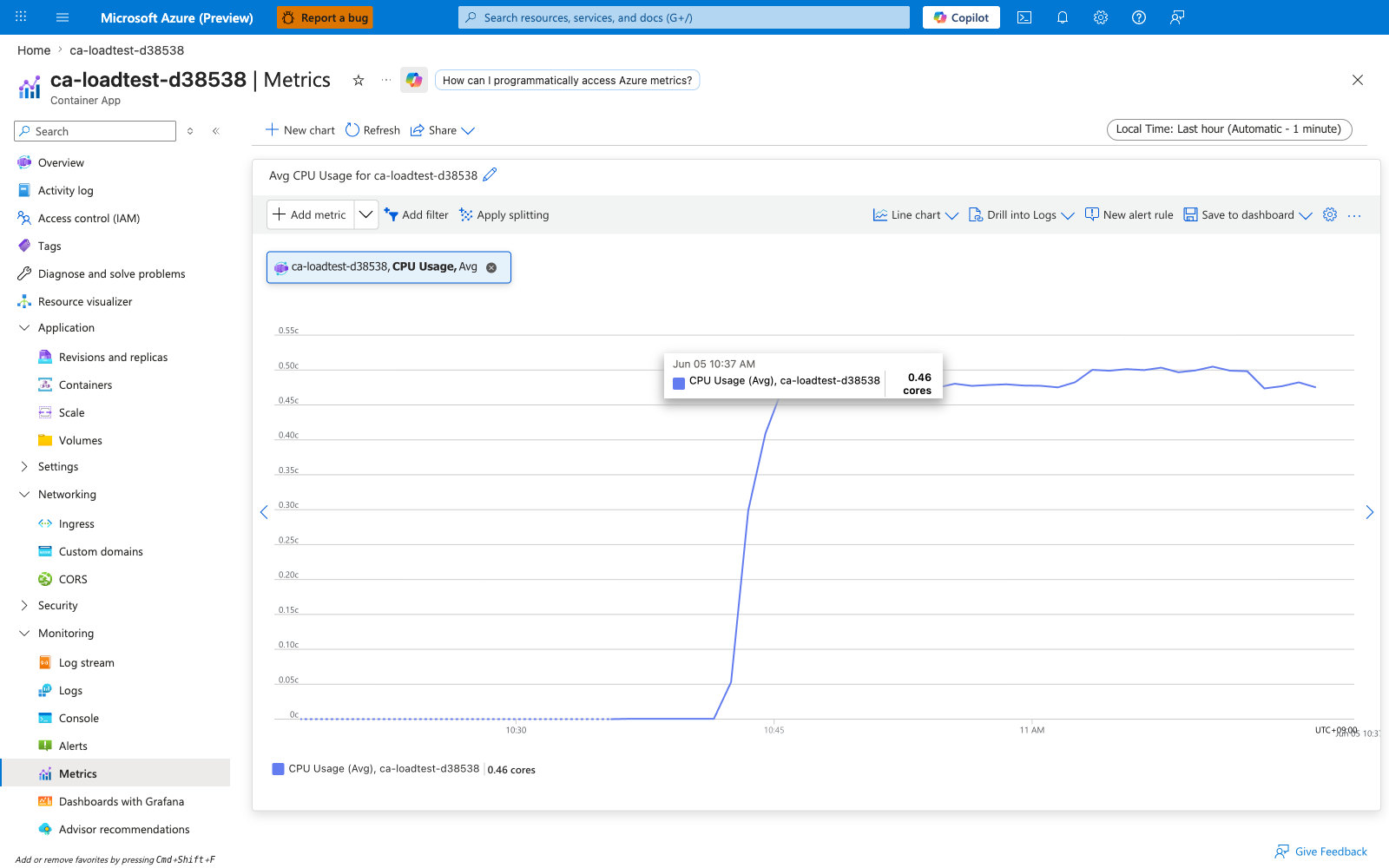Click the global search resources field
Screen dimensions: 1389x868
[x=684, y=17]
